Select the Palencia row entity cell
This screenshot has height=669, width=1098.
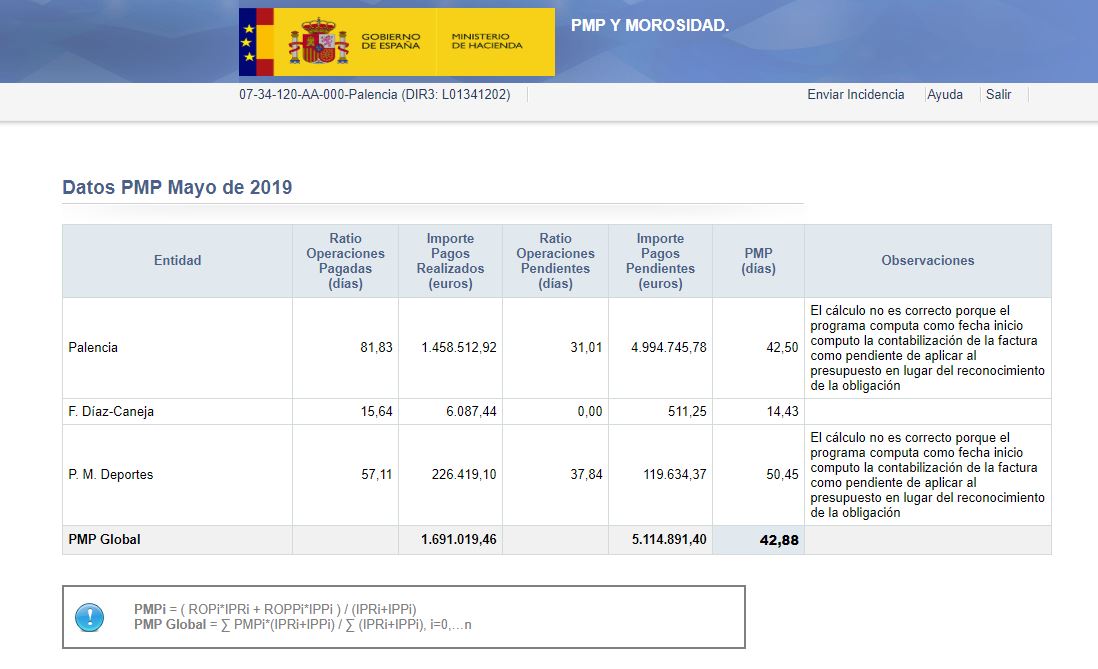coord(93,348)
